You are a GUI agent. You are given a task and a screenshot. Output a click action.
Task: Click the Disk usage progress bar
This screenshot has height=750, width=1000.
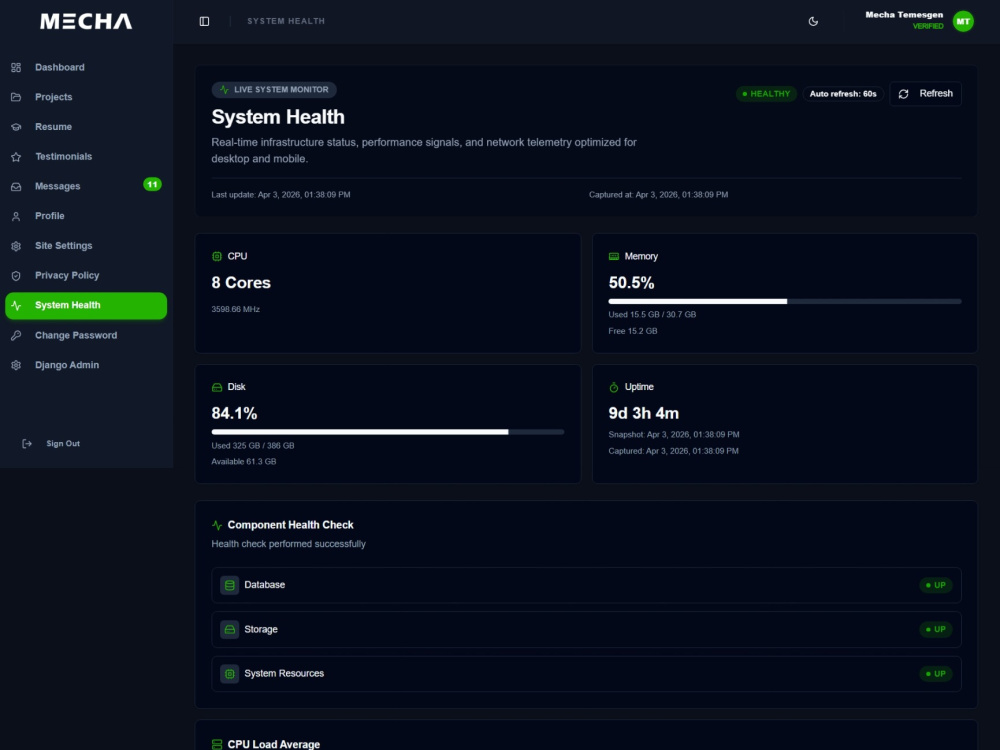pyautogui.click(x=388, y=432)
